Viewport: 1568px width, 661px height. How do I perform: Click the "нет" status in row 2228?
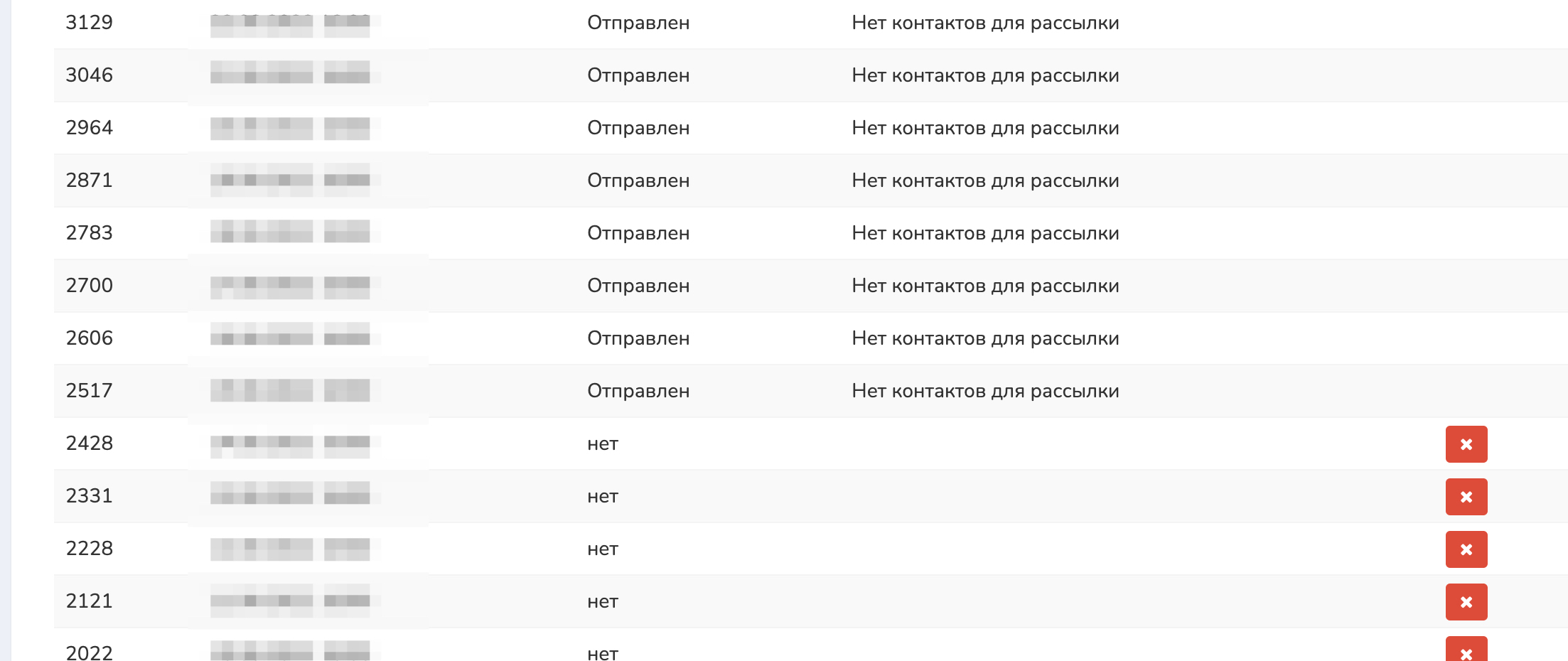(602, 549)
